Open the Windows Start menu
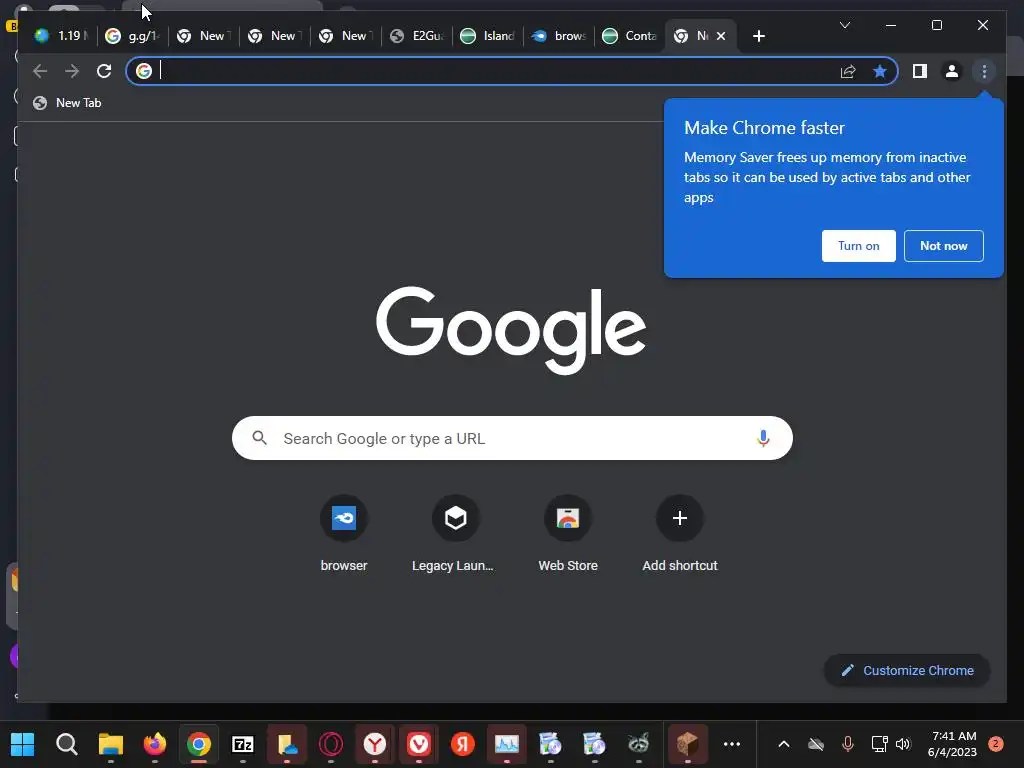Image resolution: width=1024 pixels, height=768 pixels. tap(23, 744)
